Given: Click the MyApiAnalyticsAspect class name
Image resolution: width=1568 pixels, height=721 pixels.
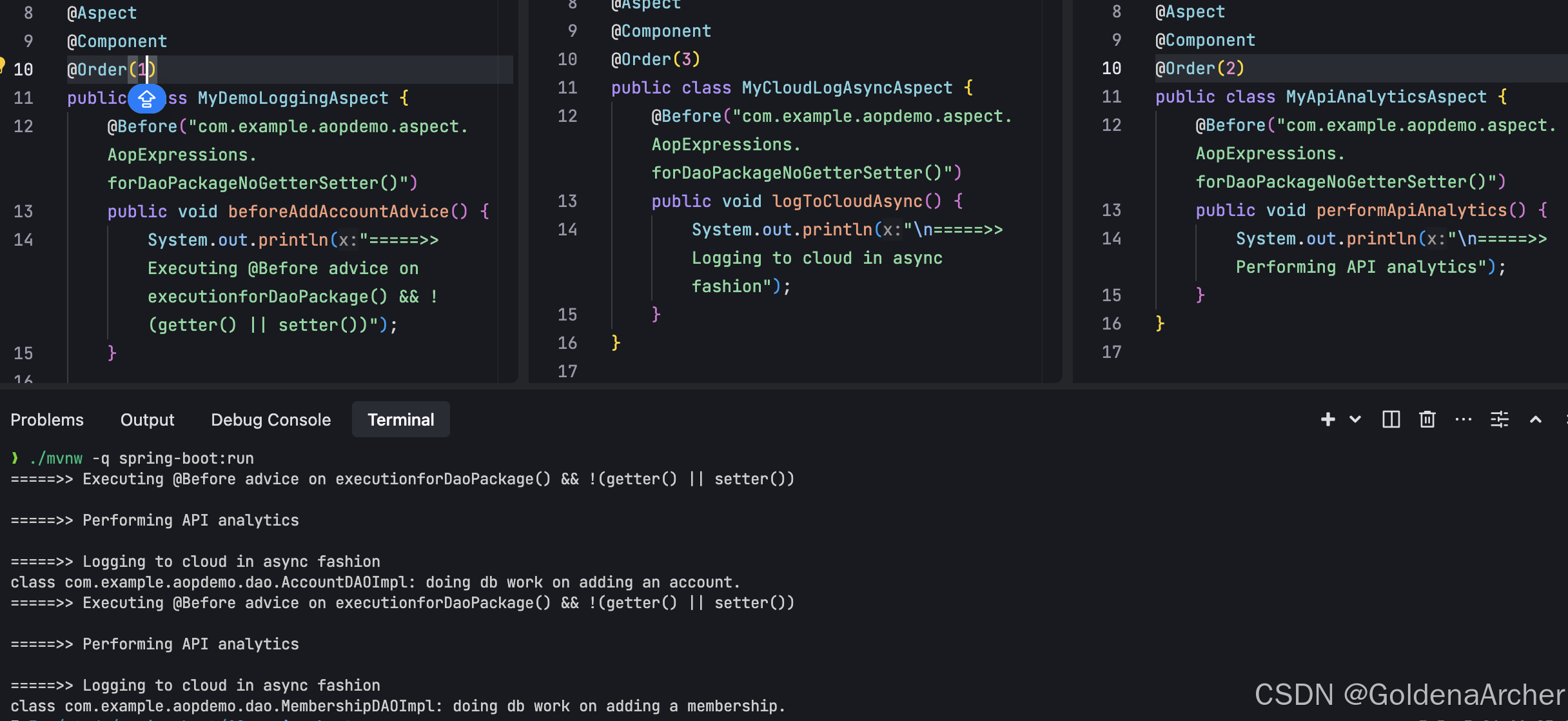Looking at the screenshot, I should (x=1386, y=97).
